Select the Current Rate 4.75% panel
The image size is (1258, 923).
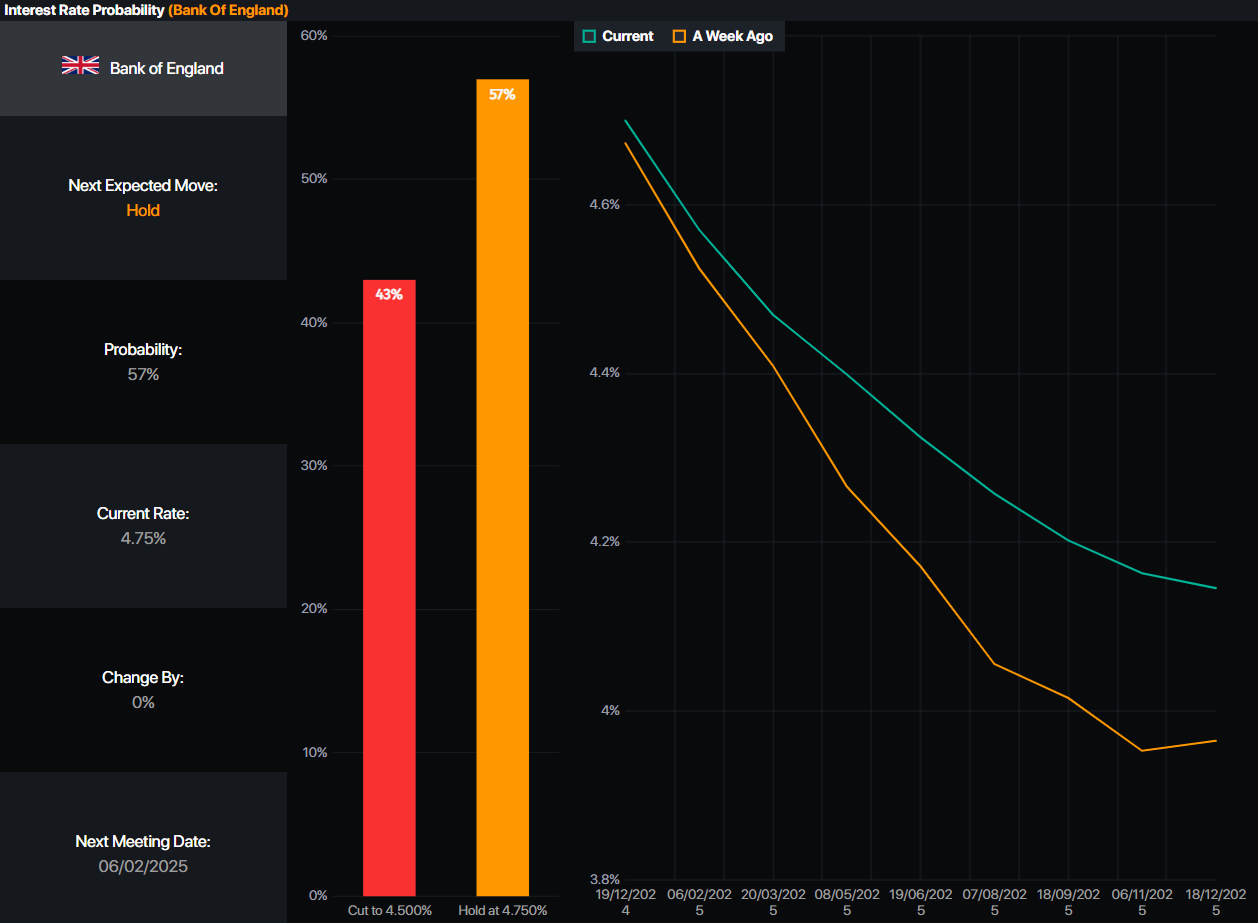143,526
